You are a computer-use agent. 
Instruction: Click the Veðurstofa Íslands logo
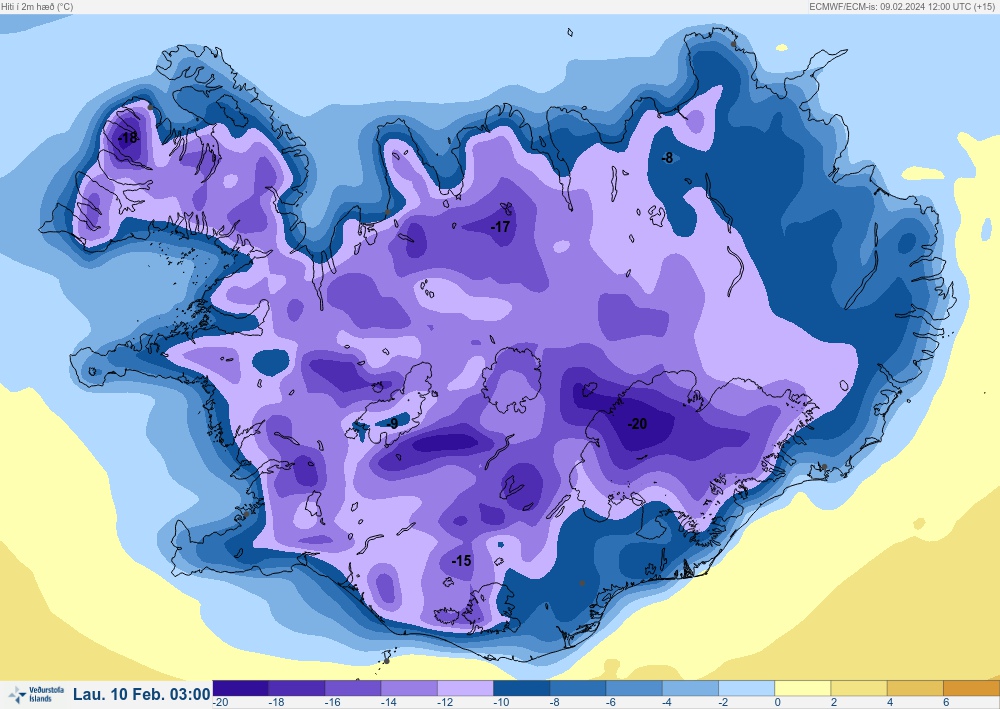[x=36, y=694]
